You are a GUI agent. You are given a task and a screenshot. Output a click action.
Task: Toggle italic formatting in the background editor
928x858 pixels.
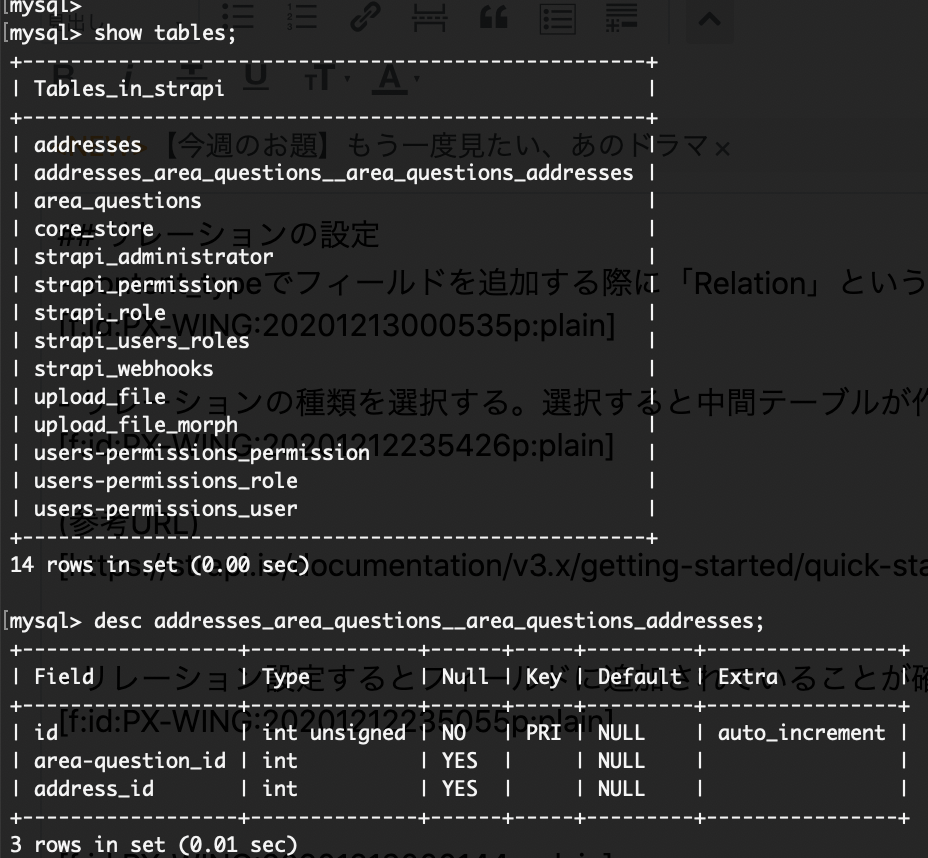[x=127, y=78]
